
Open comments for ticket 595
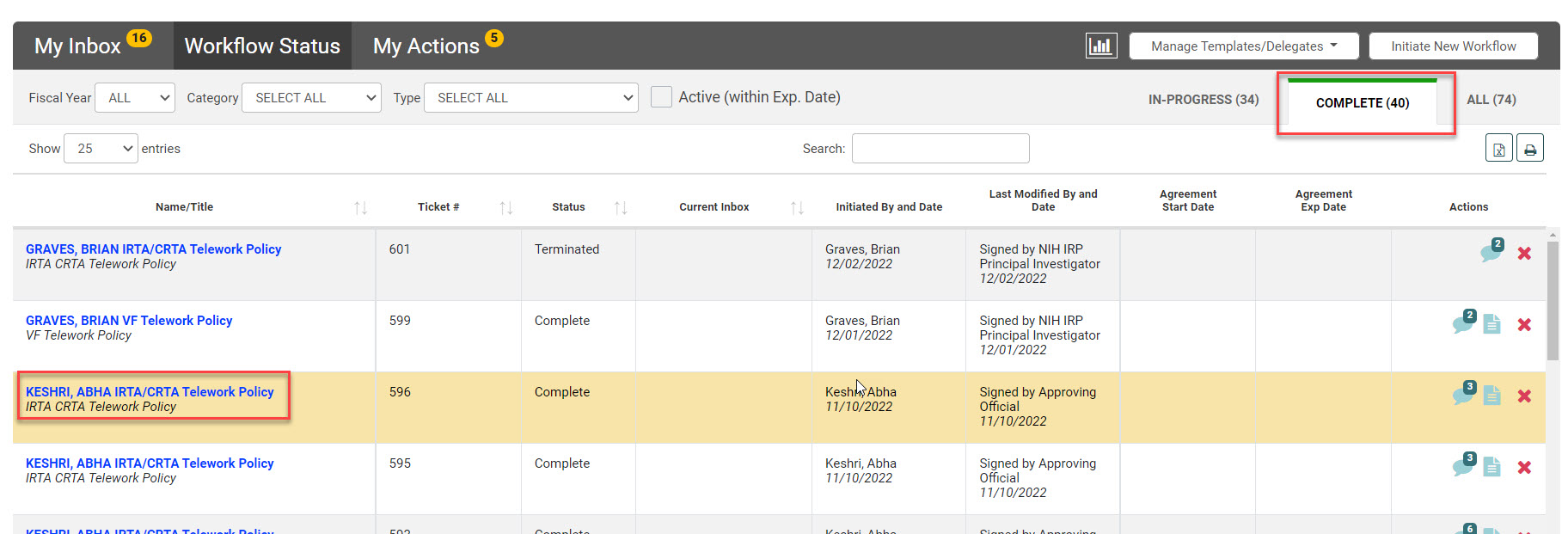tap(1464, 464)
